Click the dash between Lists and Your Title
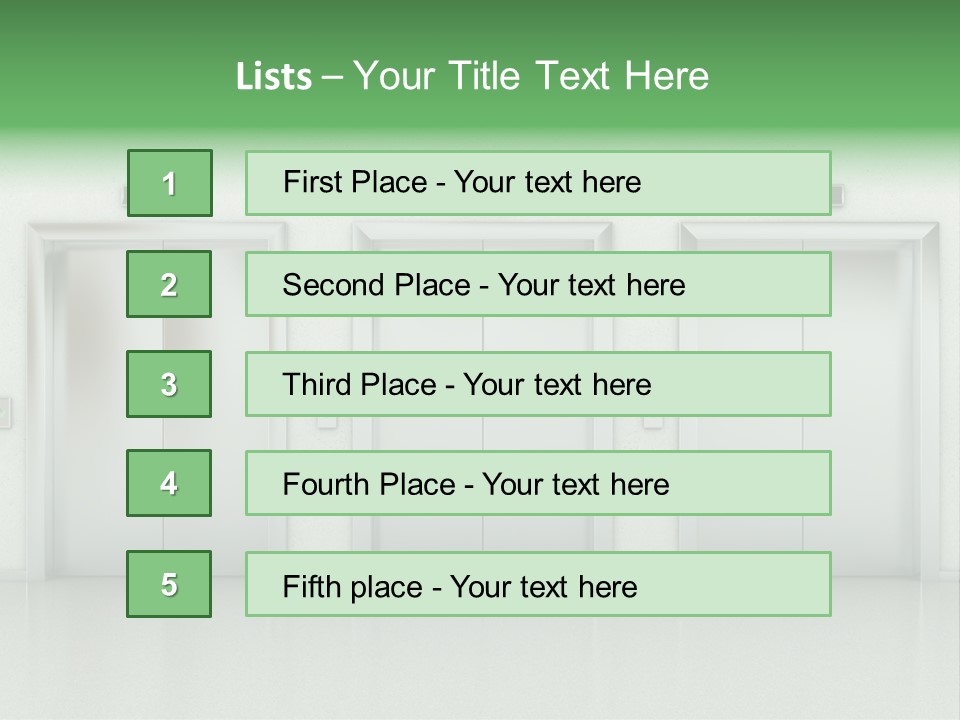960x720 pixels. click(x=332, y=77)
